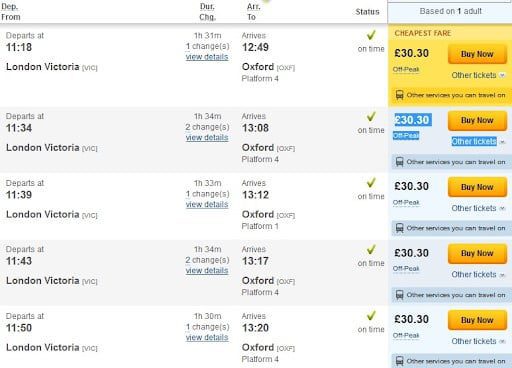Screen dimensions: 512x368
Task: Click bus icon in 11:18 fare box
Action: tap(399, 95)
